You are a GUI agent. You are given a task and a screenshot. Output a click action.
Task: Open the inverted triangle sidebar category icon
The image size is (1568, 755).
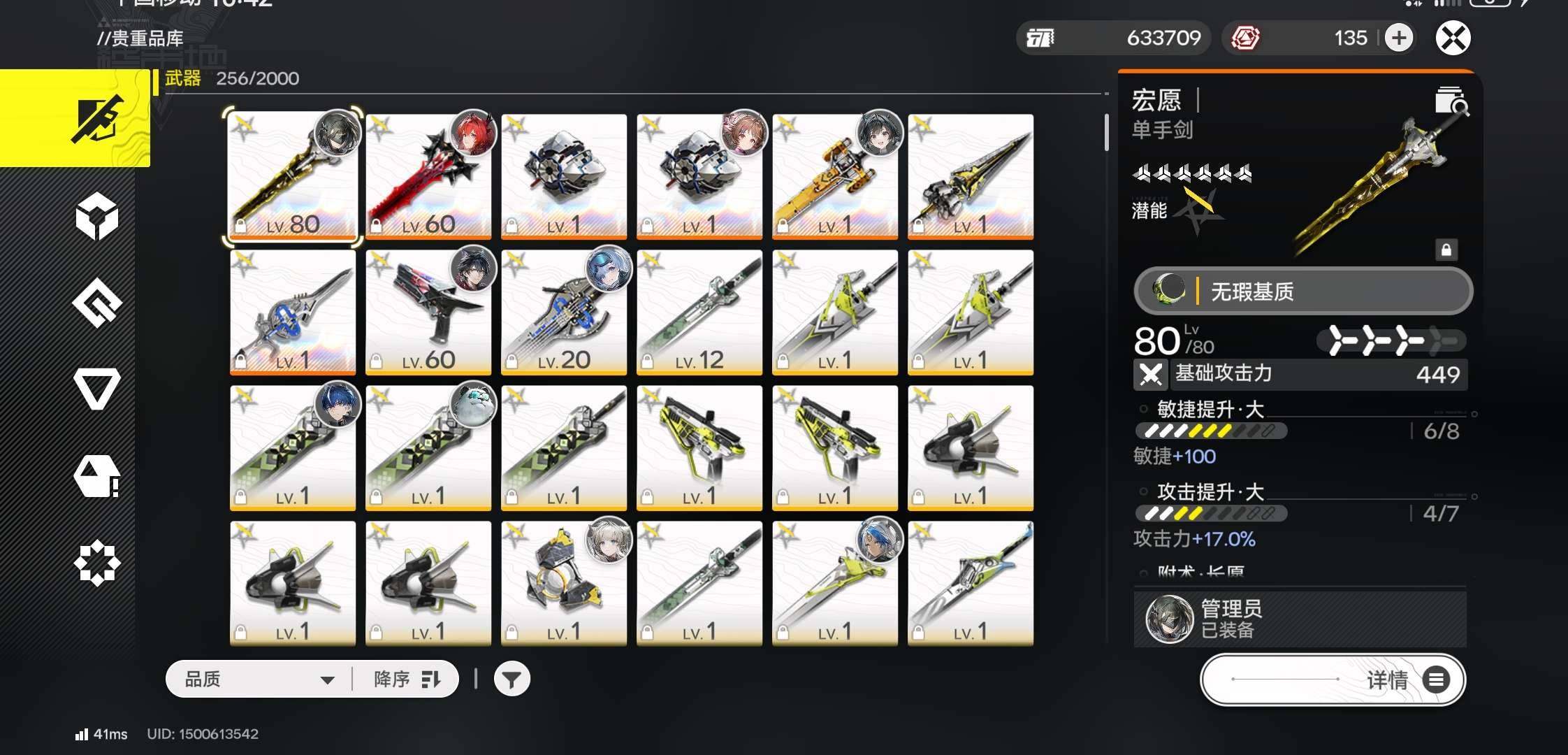tap(97, 388)
